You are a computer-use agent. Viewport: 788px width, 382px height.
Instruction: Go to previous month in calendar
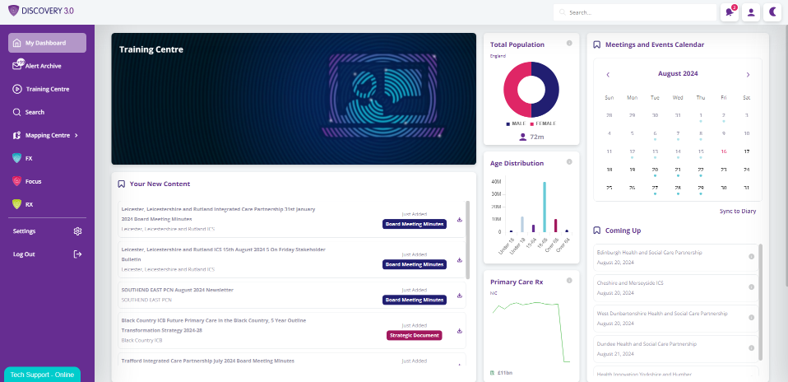(608, 74)
